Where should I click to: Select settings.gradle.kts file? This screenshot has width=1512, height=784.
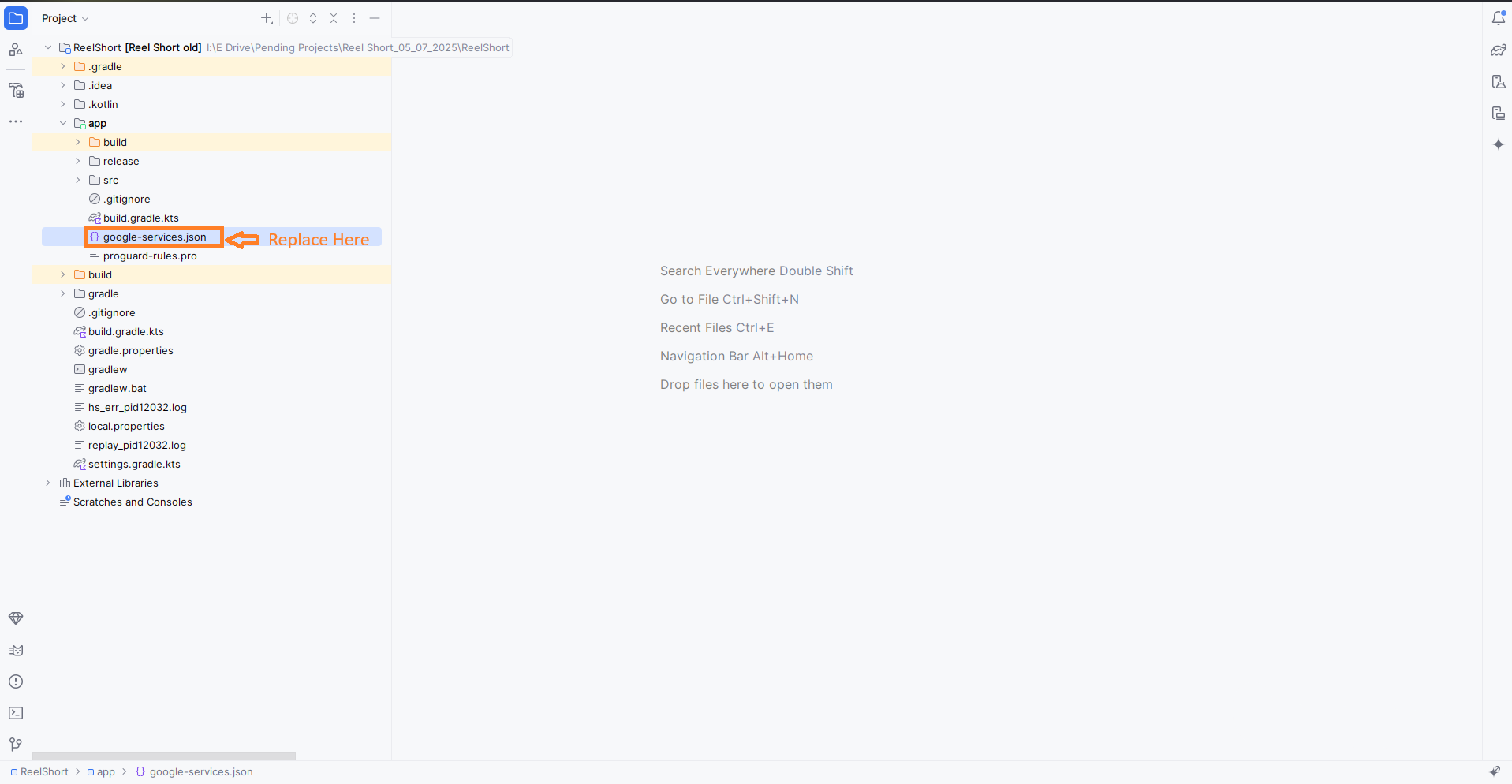pos(134,464)
